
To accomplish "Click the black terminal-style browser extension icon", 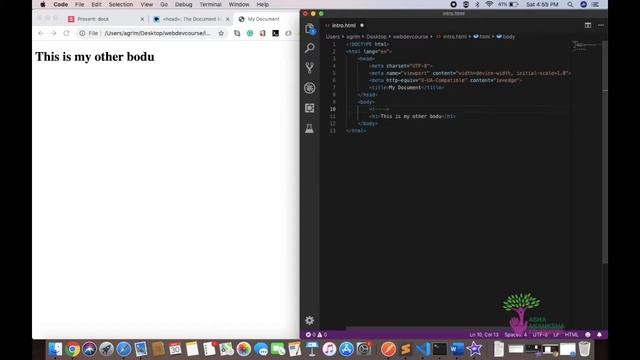I will 276,33.
